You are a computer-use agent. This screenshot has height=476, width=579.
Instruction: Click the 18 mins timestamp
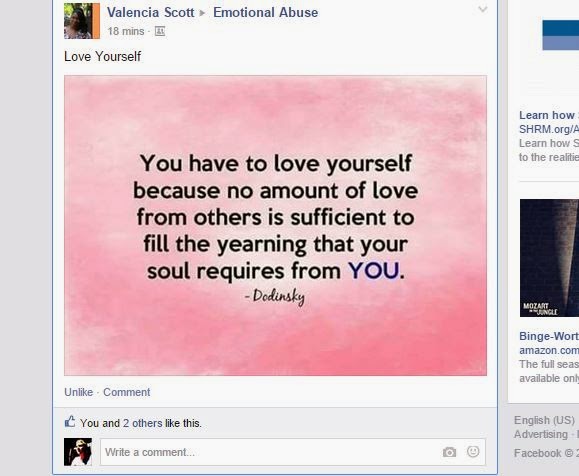[x=126, y=31]
